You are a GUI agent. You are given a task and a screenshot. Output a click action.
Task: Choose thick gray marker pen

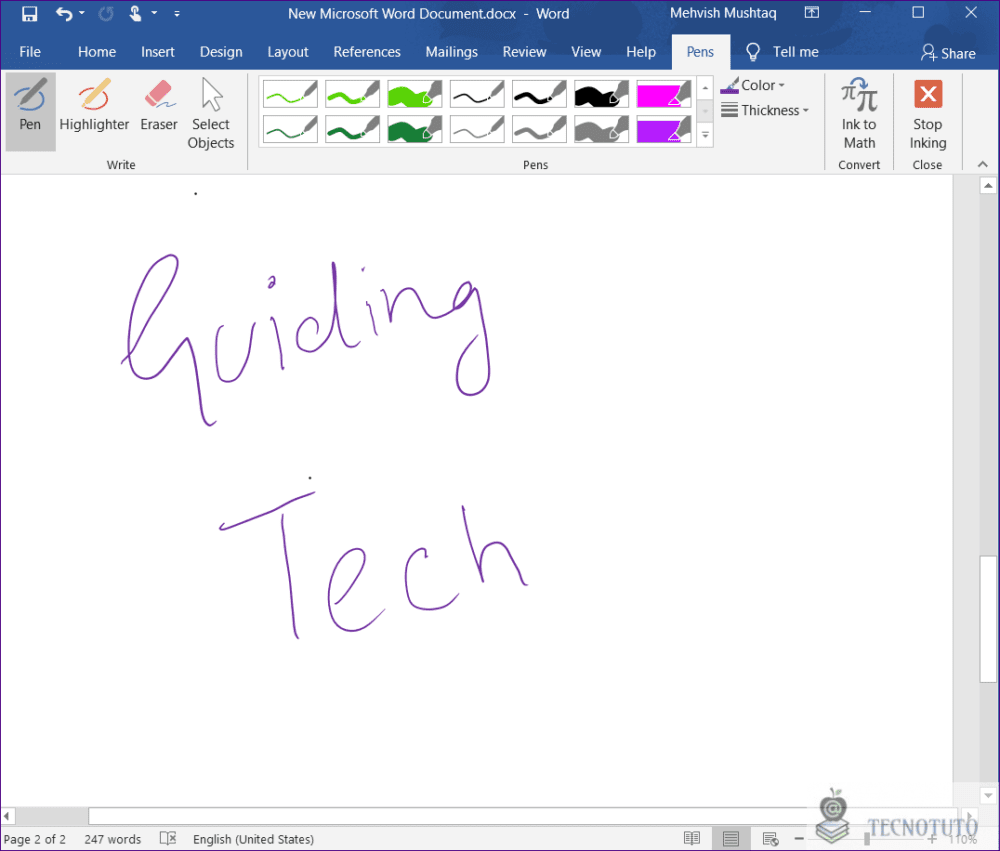601,130
